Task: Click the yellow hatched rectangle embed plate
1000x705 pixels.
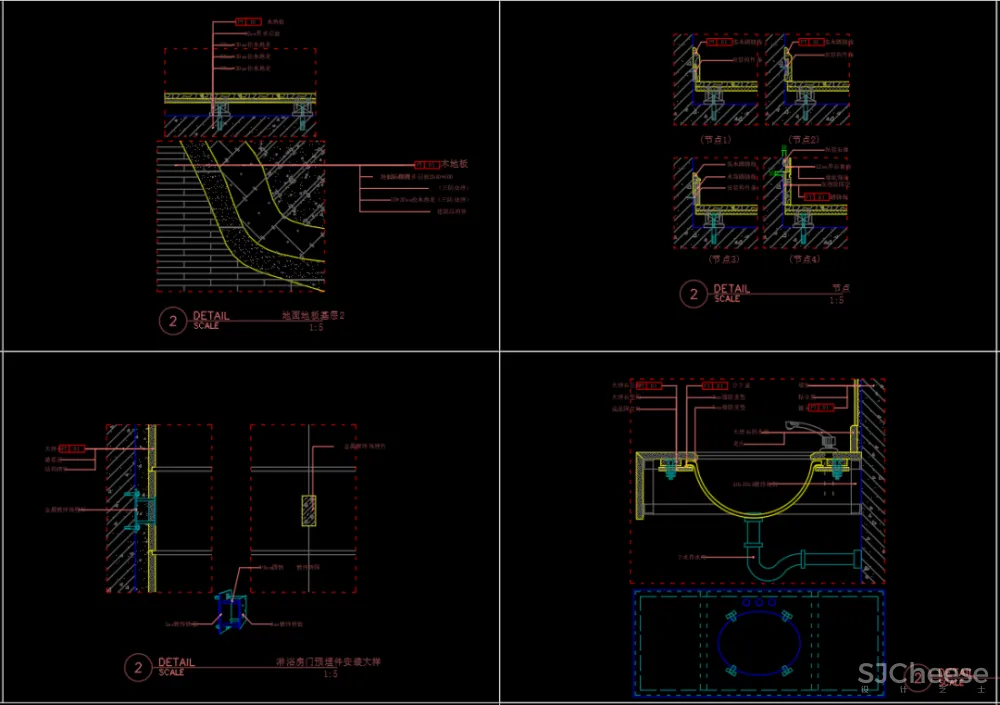Action: click(309, 509)
